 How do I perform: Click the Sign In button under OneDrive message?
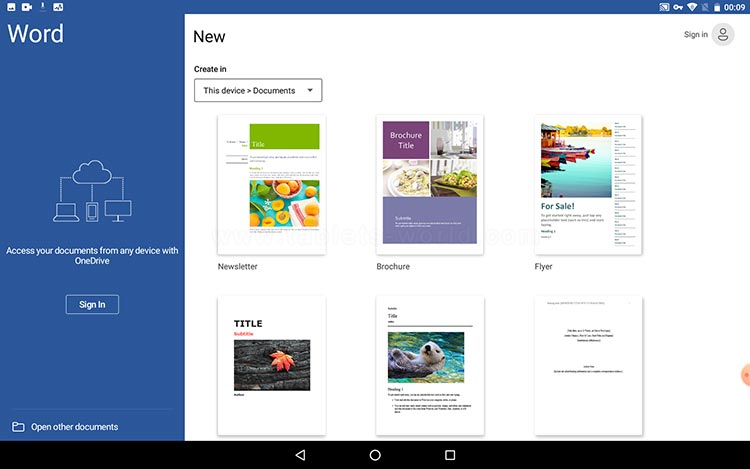92,304
